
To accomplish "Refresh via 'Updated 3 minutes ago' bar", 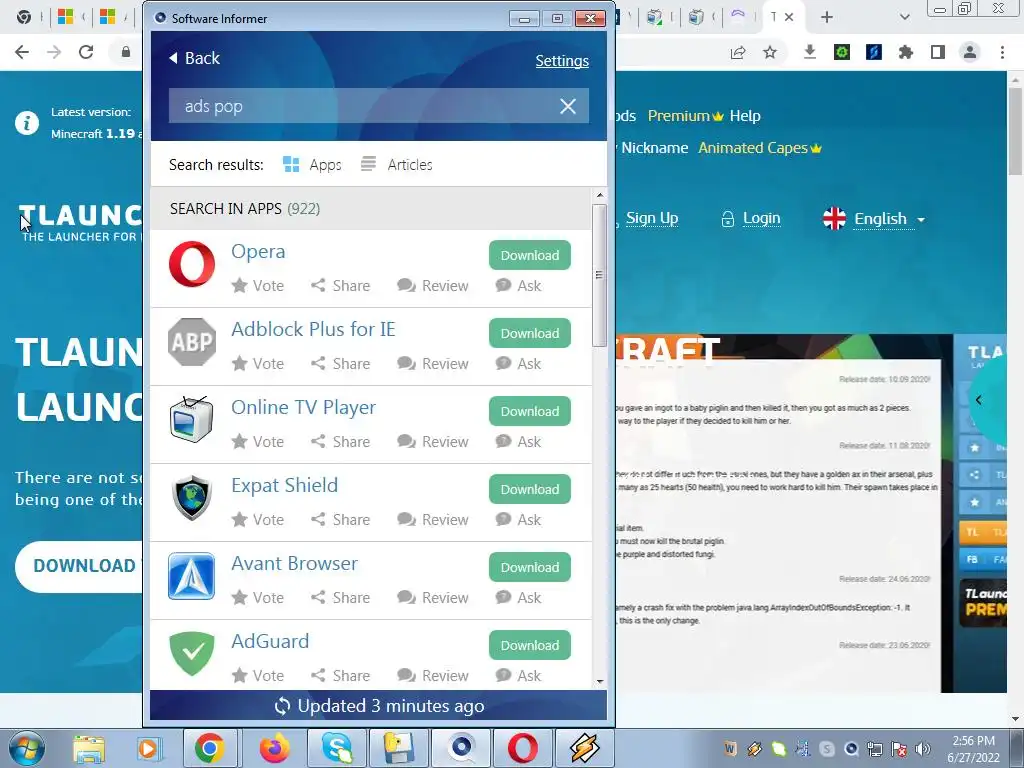I will [379, 706].
